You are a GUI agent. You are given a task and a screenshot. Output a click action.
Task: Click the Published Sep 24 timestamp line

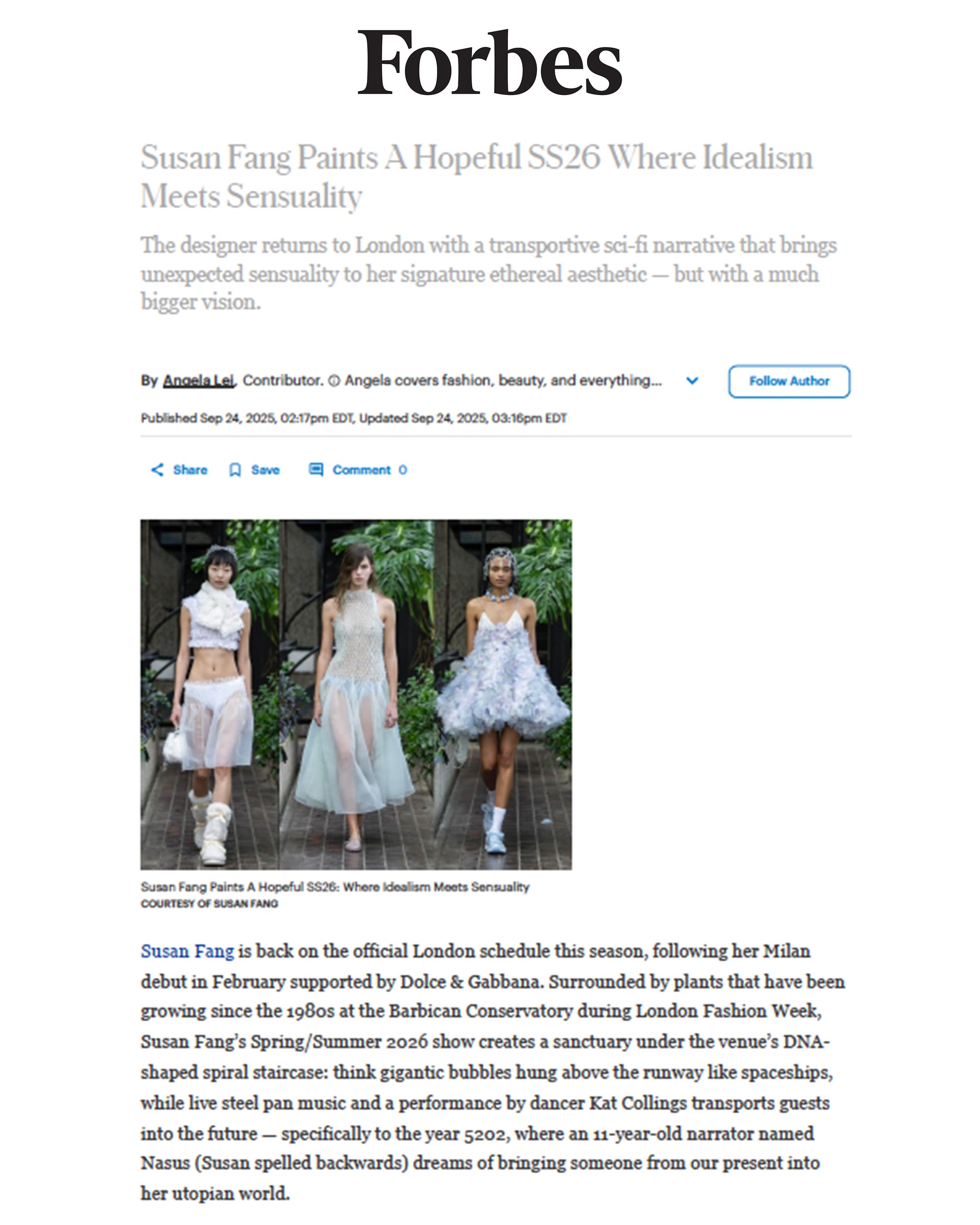tap(354, 418)
